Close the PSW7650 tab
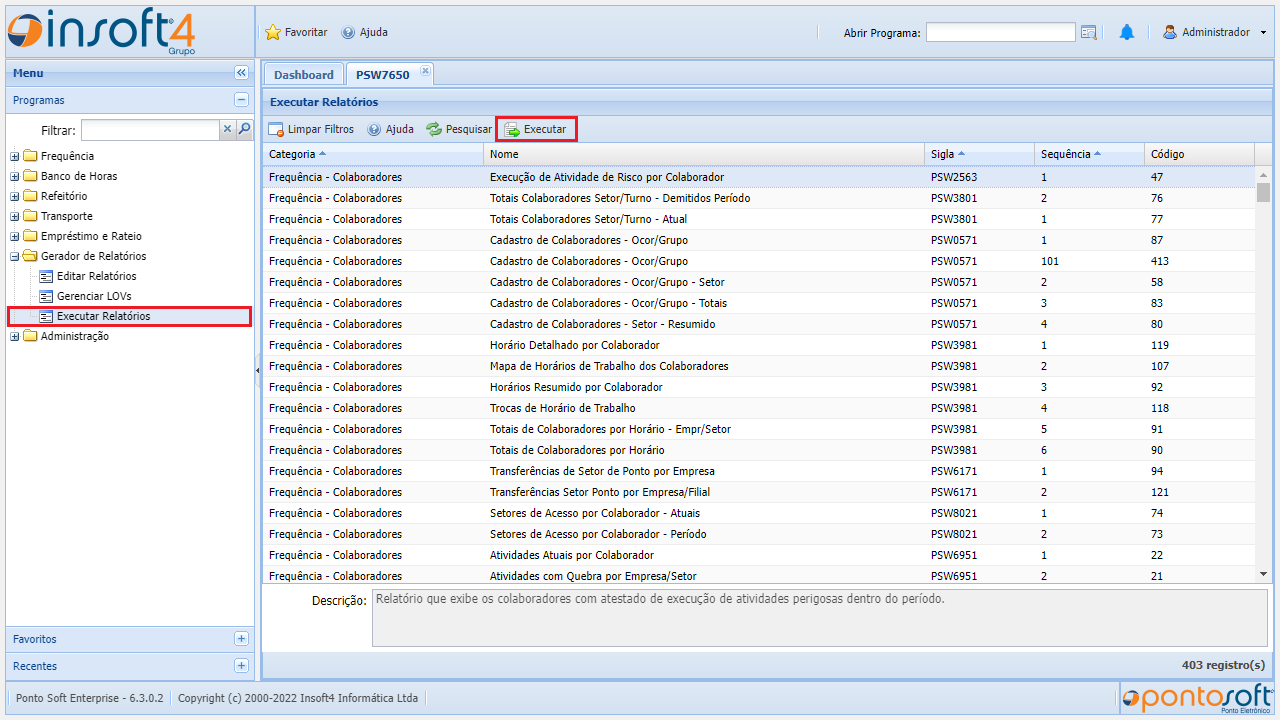 [424, 71]
